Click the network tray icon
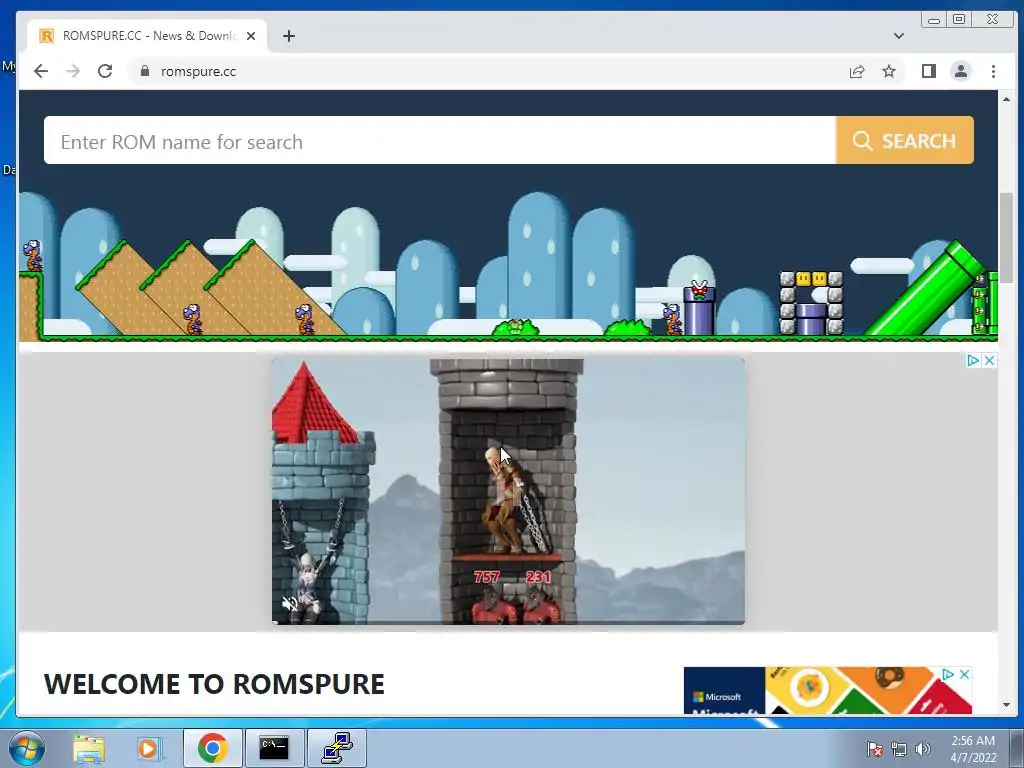The height and width of the screenshot is (768, 1024). (899, 749)
